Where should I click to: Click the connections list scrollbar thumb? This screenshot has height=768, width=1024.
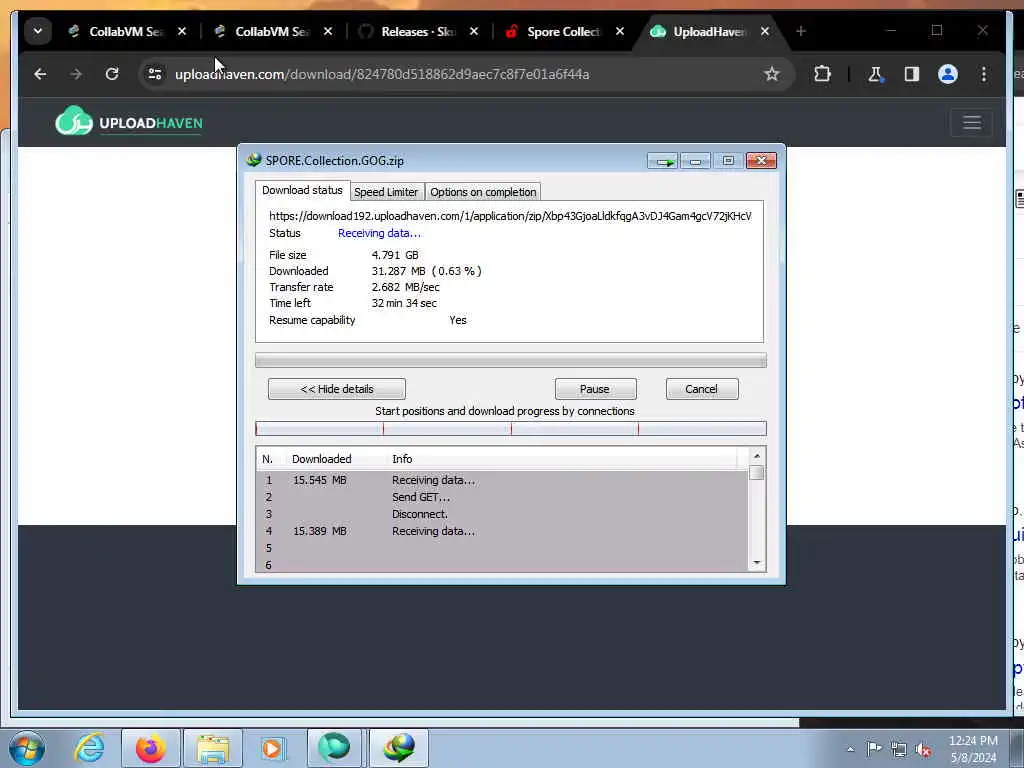tap(757, 473)
